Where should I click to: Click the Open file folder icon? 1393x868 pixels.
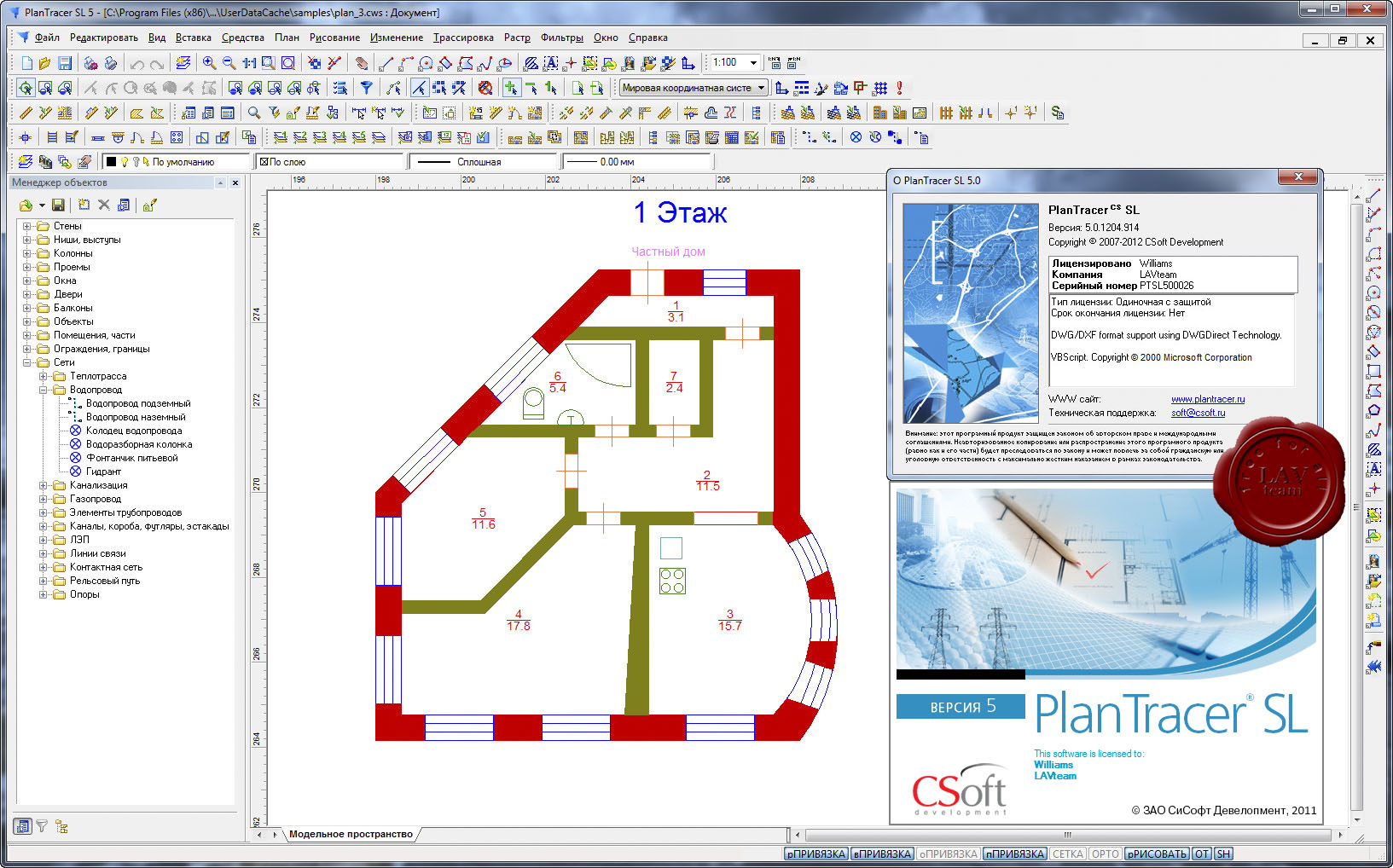[x=44, y=63]
